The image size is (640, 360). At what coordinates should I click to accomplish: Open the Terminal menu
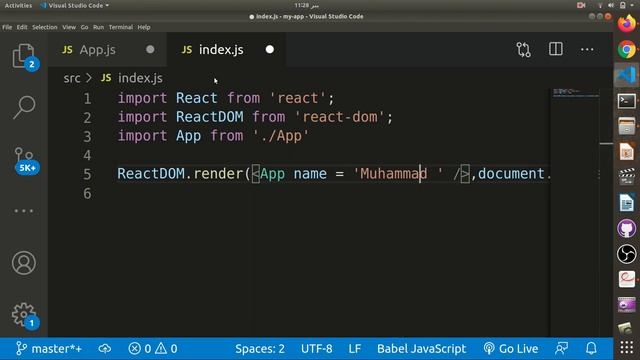[120, 27]
